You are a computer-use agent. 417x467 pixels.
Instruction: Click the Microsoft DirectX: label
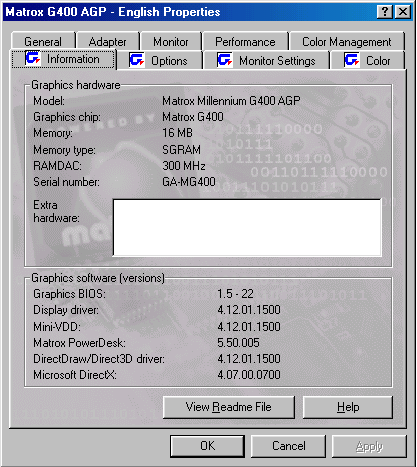pos(75,375)
